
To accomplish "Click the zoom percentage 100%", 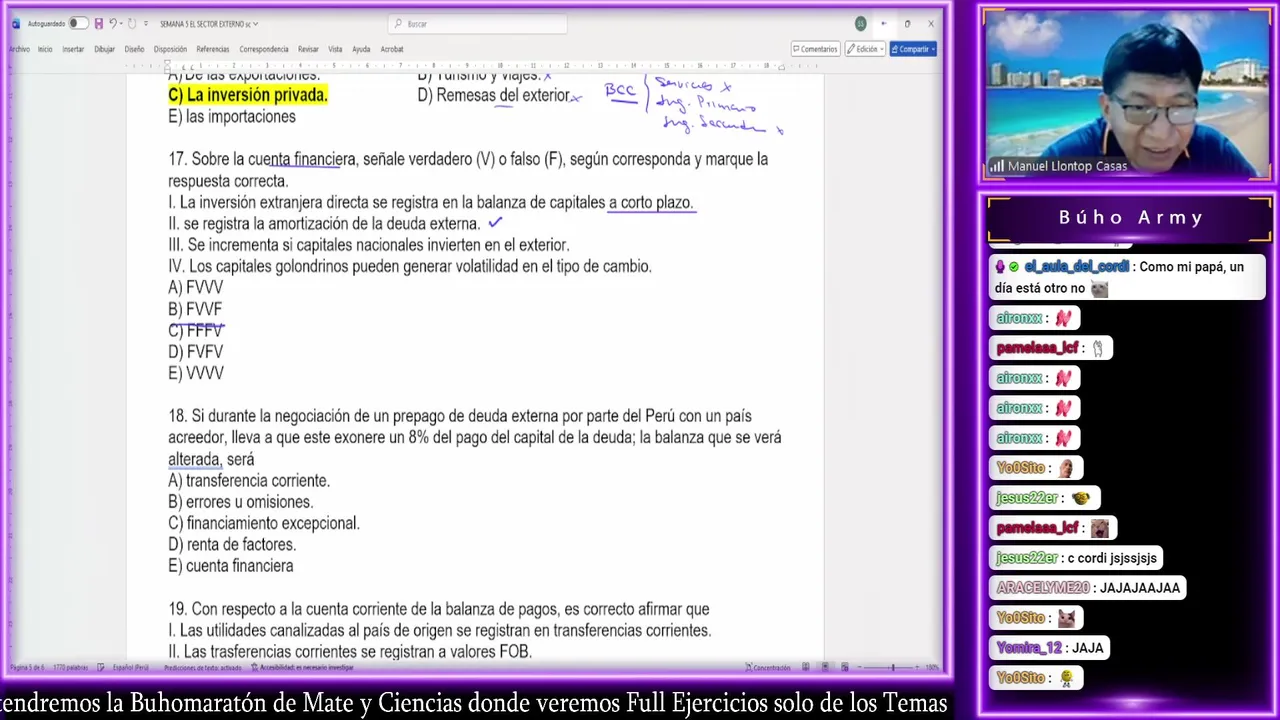I will pyautogui.click(x=932, y=667).
